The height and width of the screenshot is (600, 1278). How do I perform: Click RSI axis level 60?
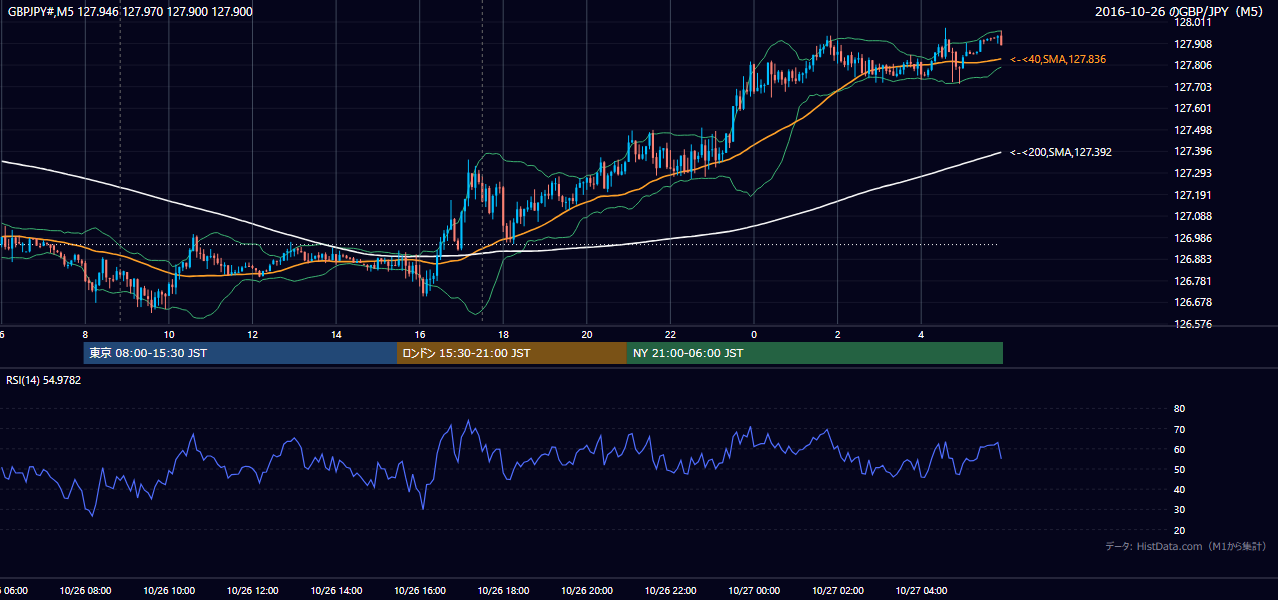1179,449
